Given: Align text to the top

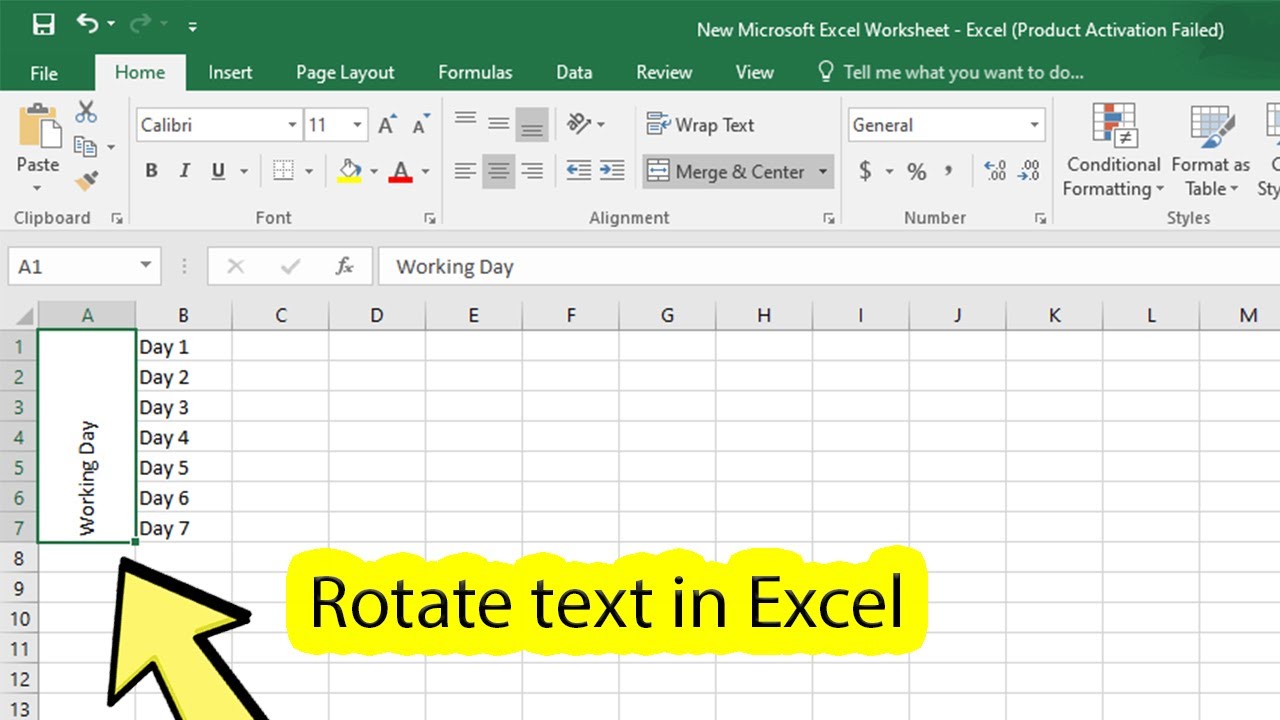Looking at the screenshot, I should click(x=465, y=121).
